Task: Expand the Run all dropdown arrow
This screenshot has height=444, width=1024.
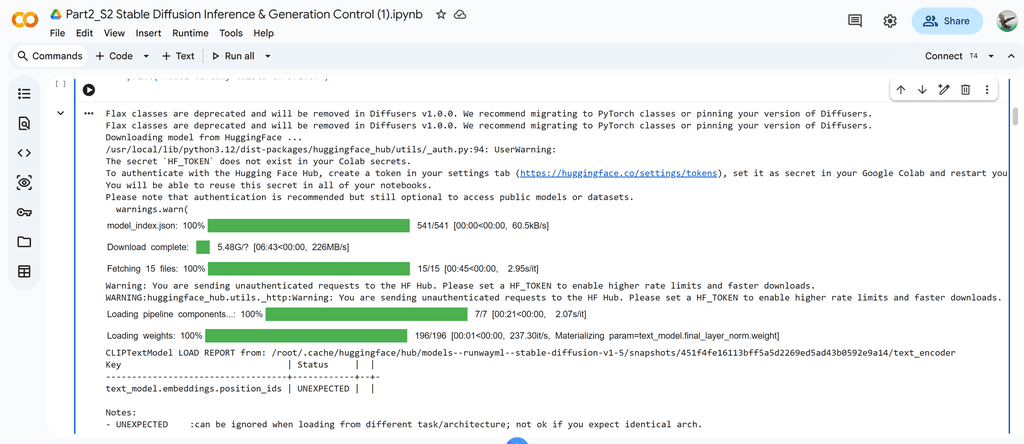Action: [x=268, y=56]
